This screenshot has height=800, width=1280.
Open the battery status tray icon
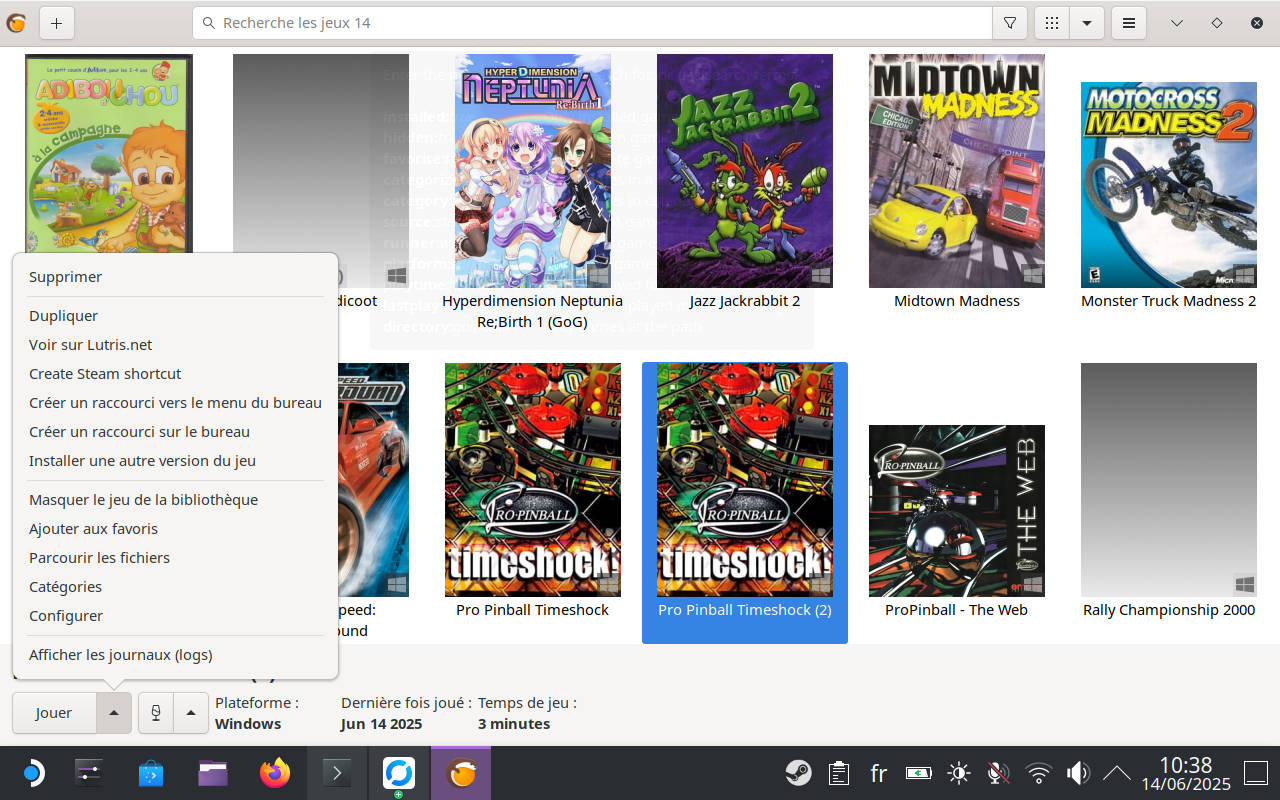click(918, 773)
